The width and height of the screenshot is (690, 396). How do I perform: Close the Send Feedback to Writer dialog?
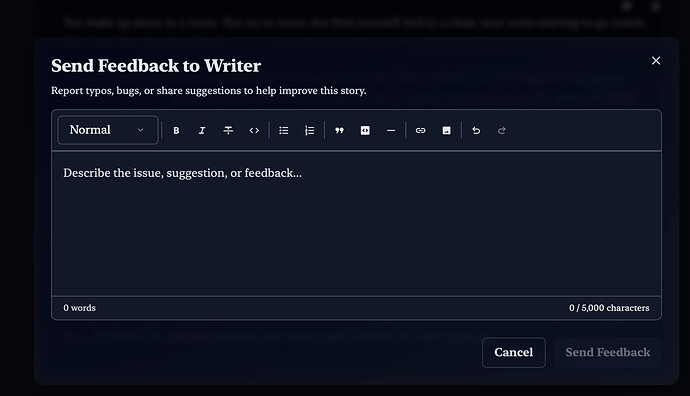click(656, 61)
